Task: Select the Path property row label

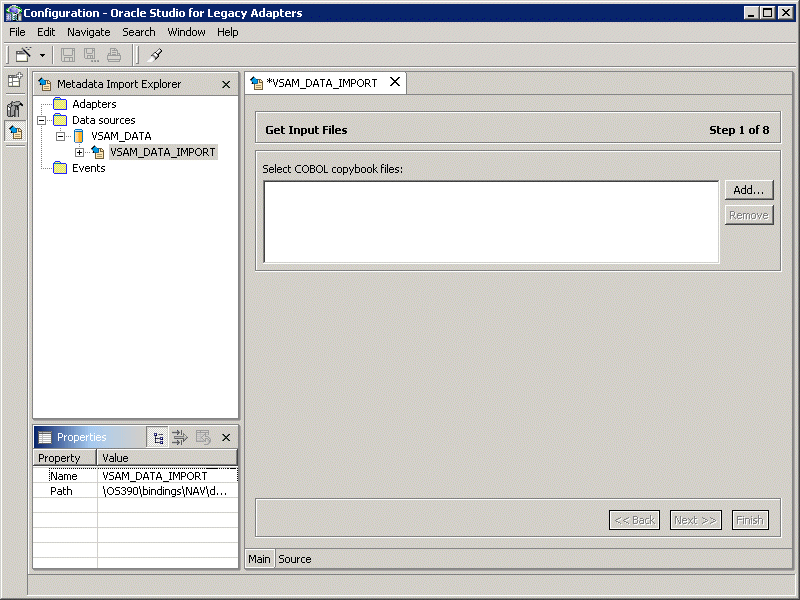Action: pyautogui.click(x=61, y=491)
